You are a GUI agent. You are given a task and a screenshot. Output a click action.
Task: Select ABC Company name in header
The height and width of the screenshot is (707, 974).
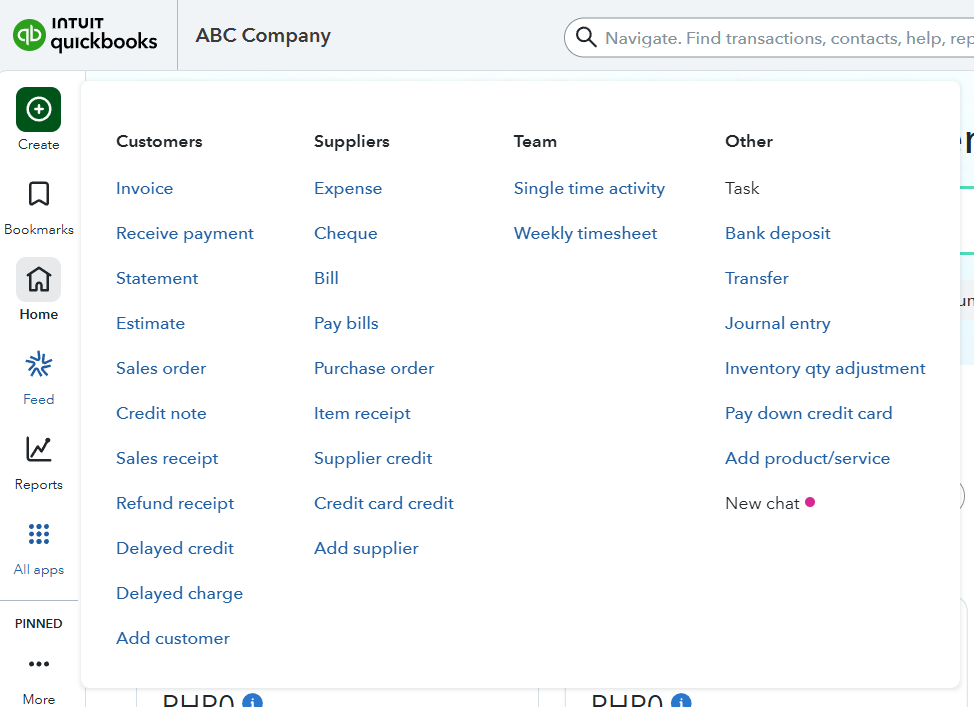point(263,35)
